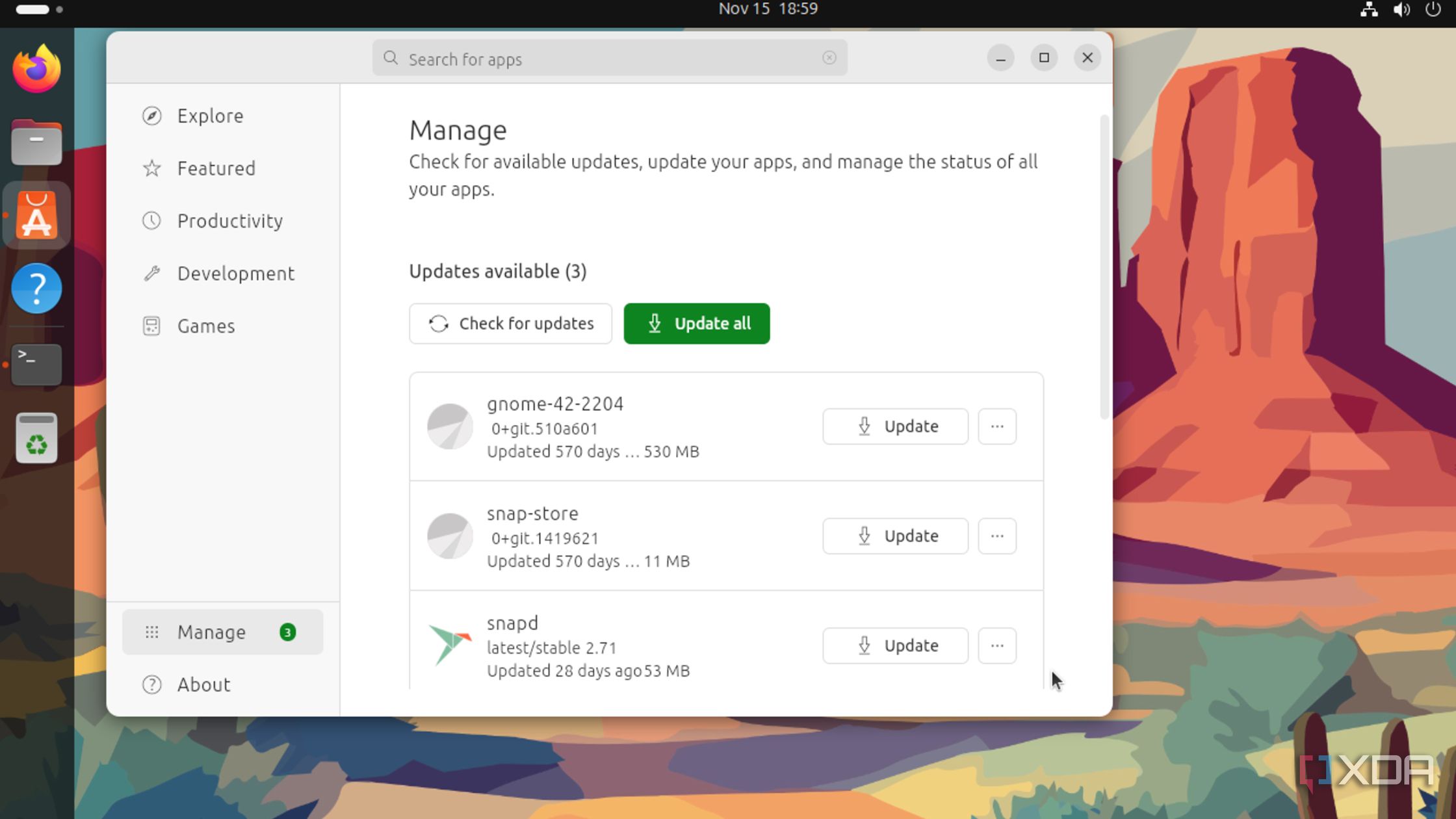Click the network icon in top bar
The width and height of the screenshot is (1456, 819).
[x=1369, y=9]
